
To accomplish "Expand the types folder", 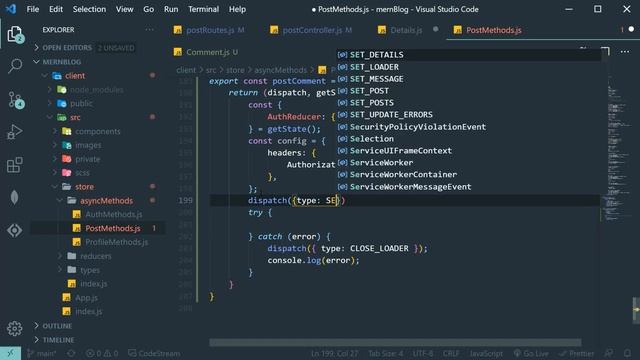I will [90, 270].
